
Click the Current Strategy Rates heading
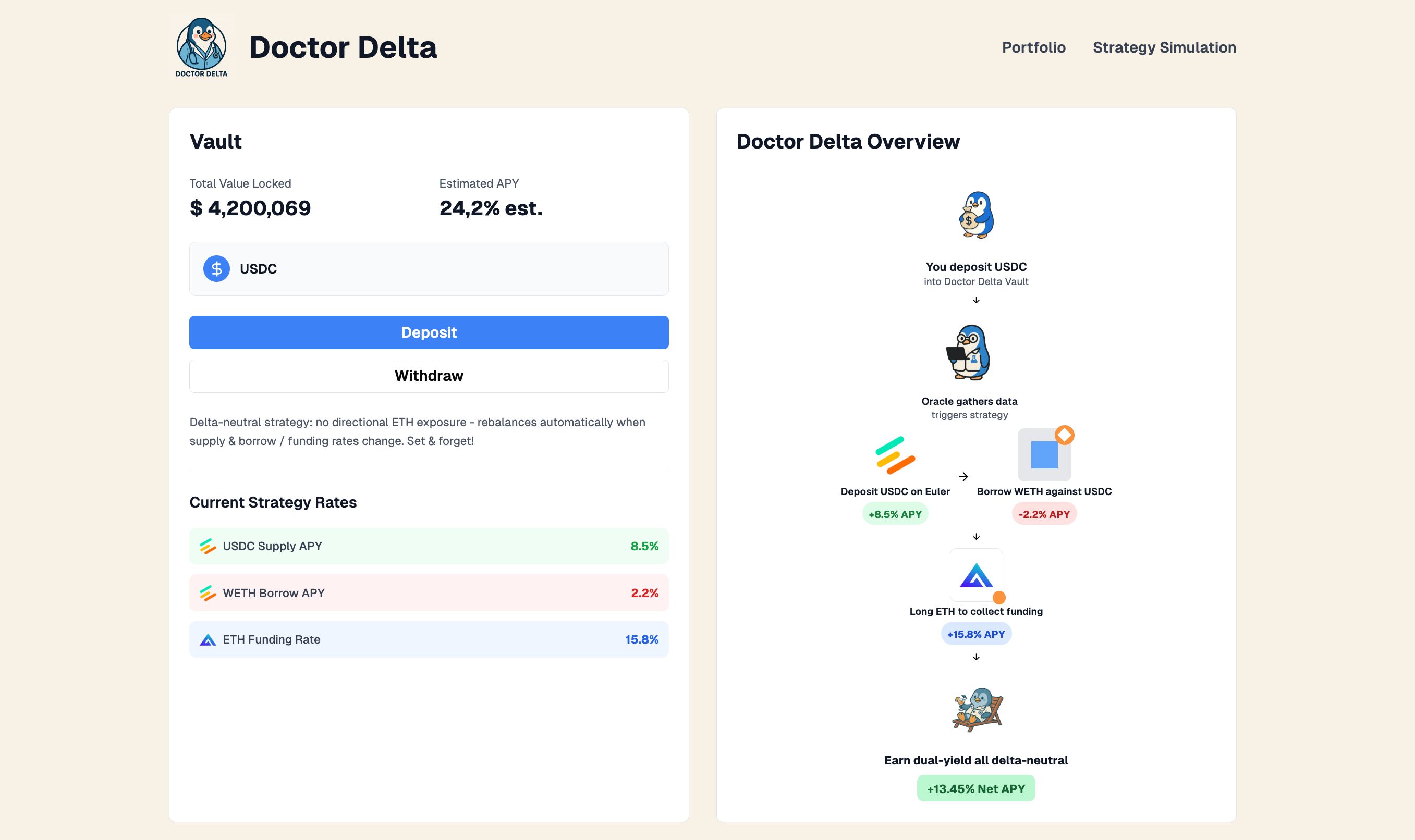pyautogui.click(x=273, y=503)
